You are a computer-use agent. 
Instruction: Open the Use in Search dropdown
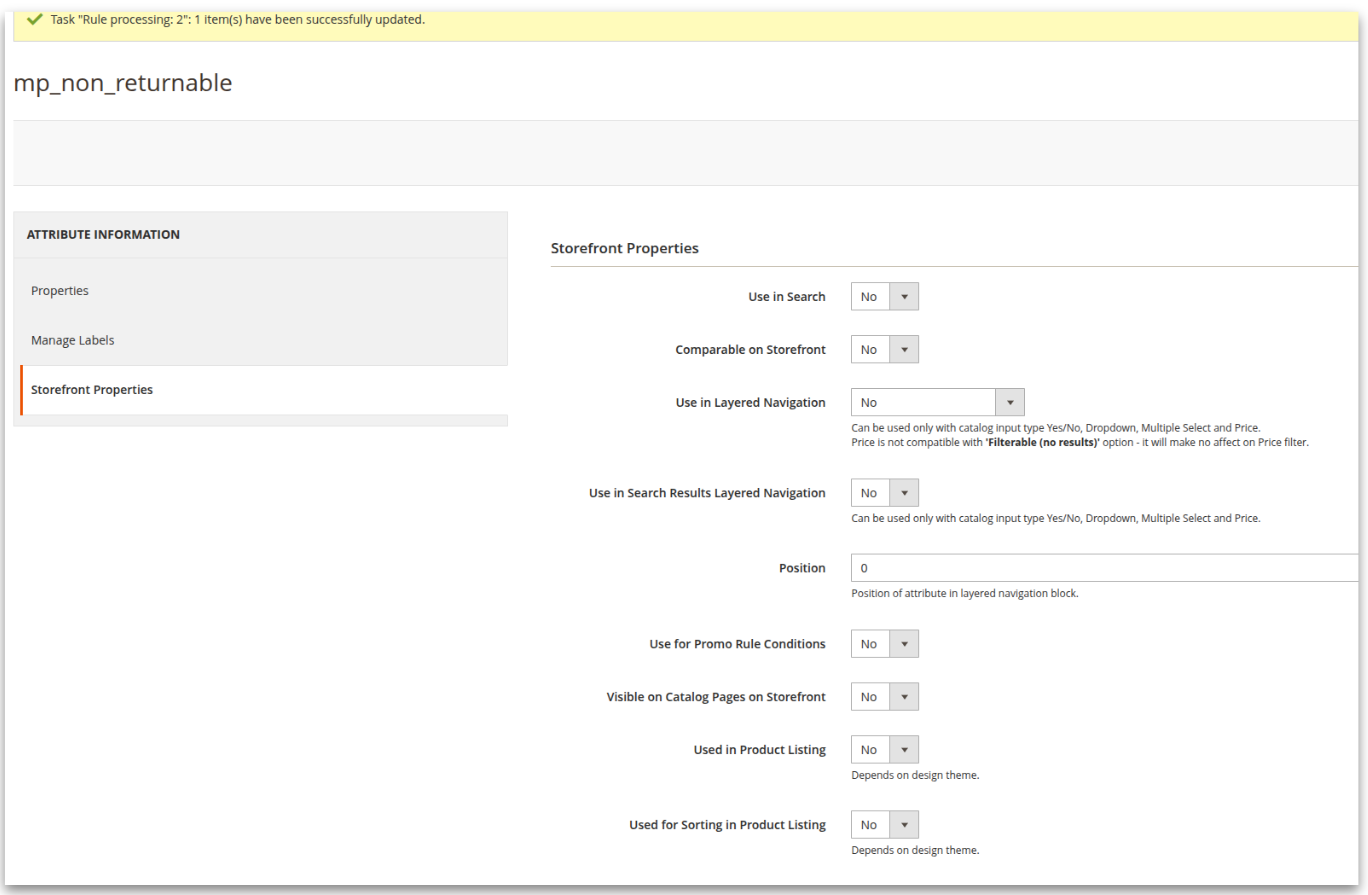click(884, 296)
